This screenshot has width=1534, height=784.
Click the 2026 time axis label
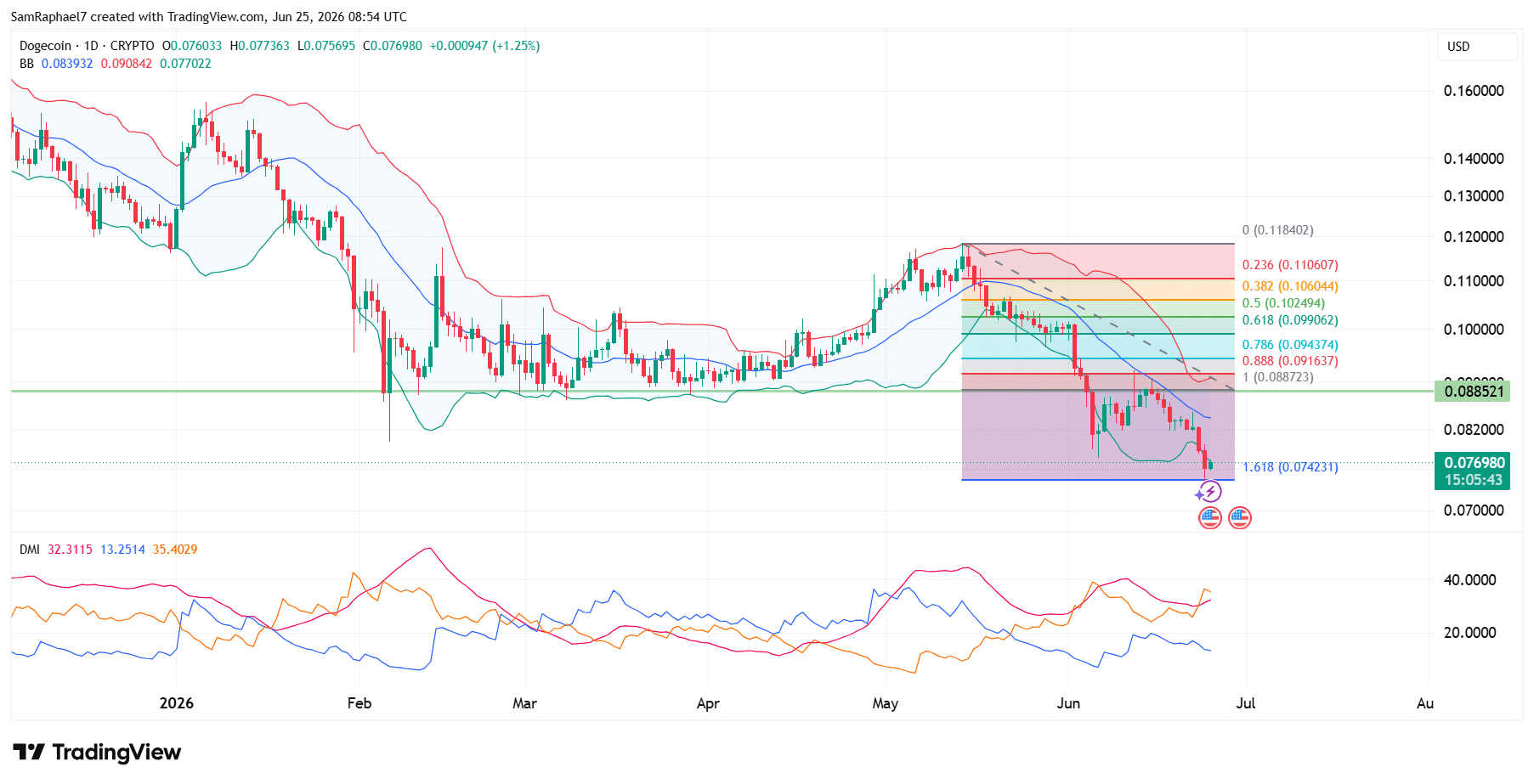click(x=177, y=703)
